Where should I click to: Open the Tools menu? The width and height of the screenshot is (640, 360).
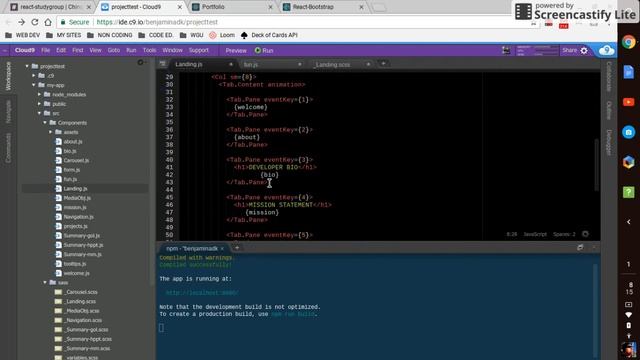149,50
